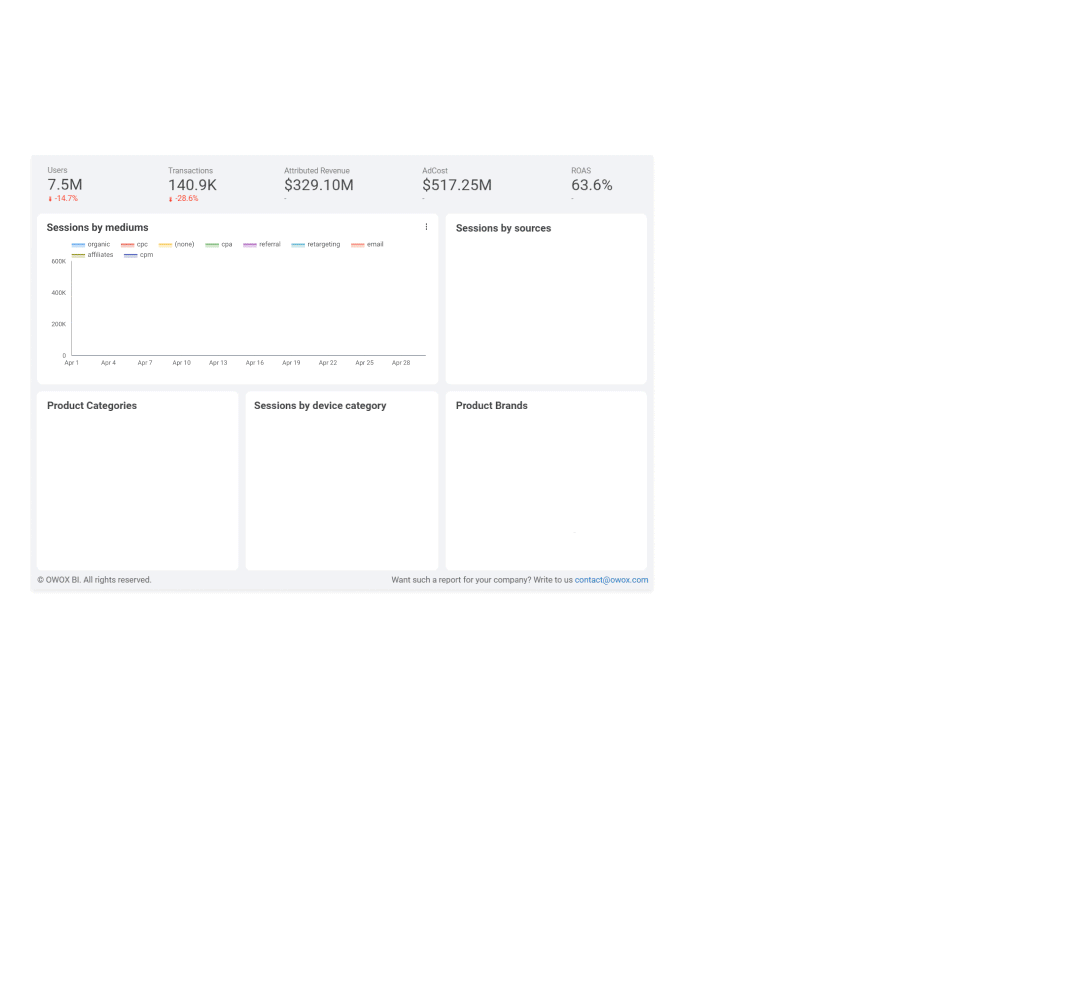Click the Apr 13 axis label
This screenshot has height=982, width=1086.
pyautogui.click(x=218, y=363)
